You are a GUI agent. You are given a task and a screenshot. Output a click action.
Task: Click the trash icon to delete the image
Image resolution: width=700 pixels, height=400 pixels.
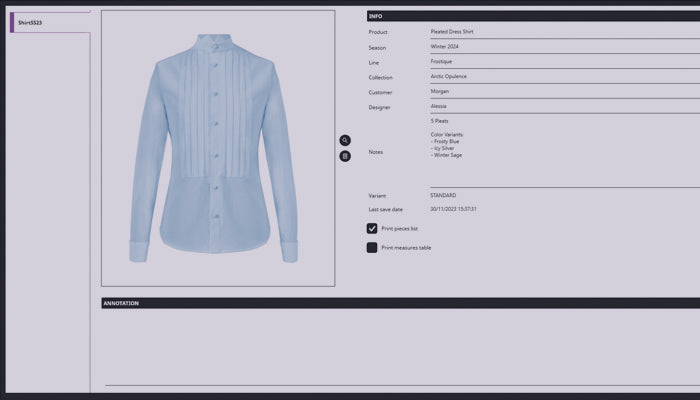click(345, 156)
